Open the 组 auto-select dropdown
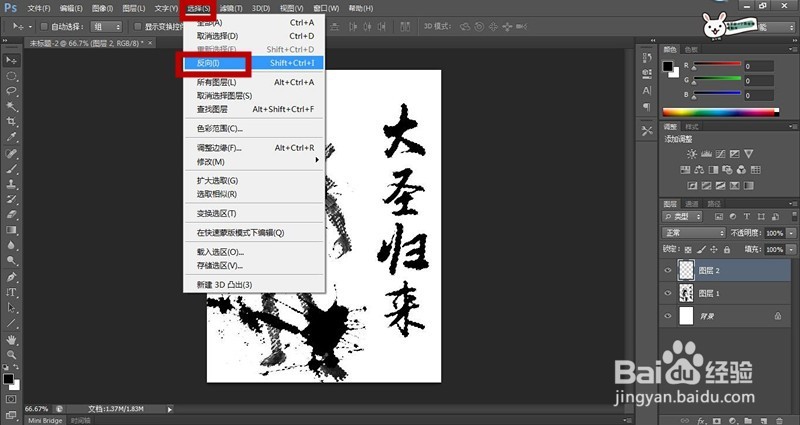This screenshot has width=800, height=425. (106, 27)
